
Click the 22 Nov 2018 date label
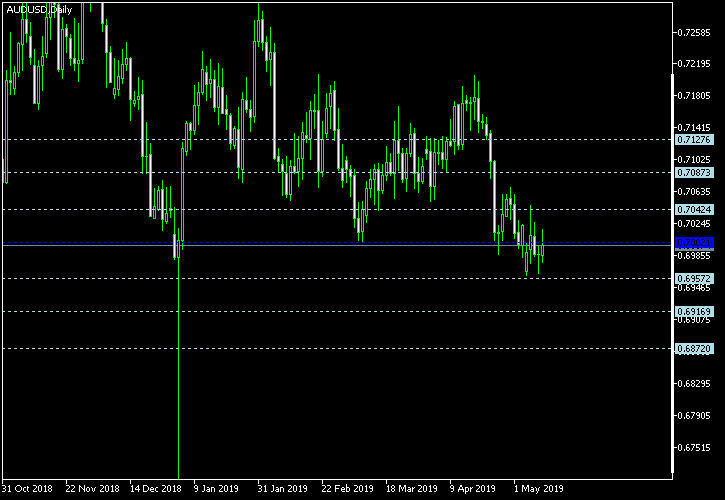point(92,488)
